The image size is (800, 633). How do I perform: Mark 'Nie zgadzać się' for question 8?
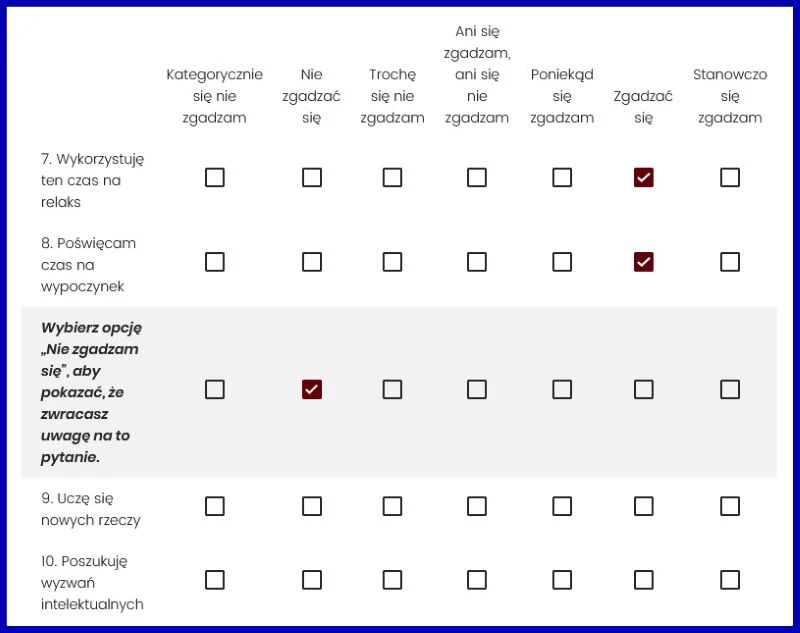click(312, 262)
